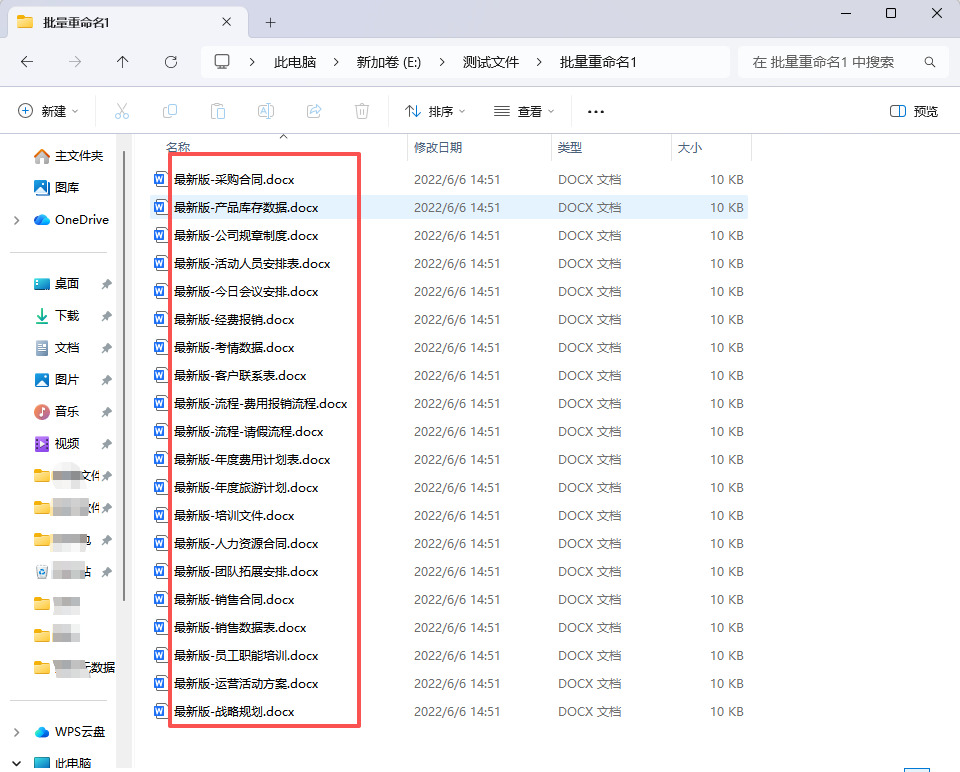Open the 排序 sort dropdown
This screenshot has height=772, width=960.
click(435, 111)
